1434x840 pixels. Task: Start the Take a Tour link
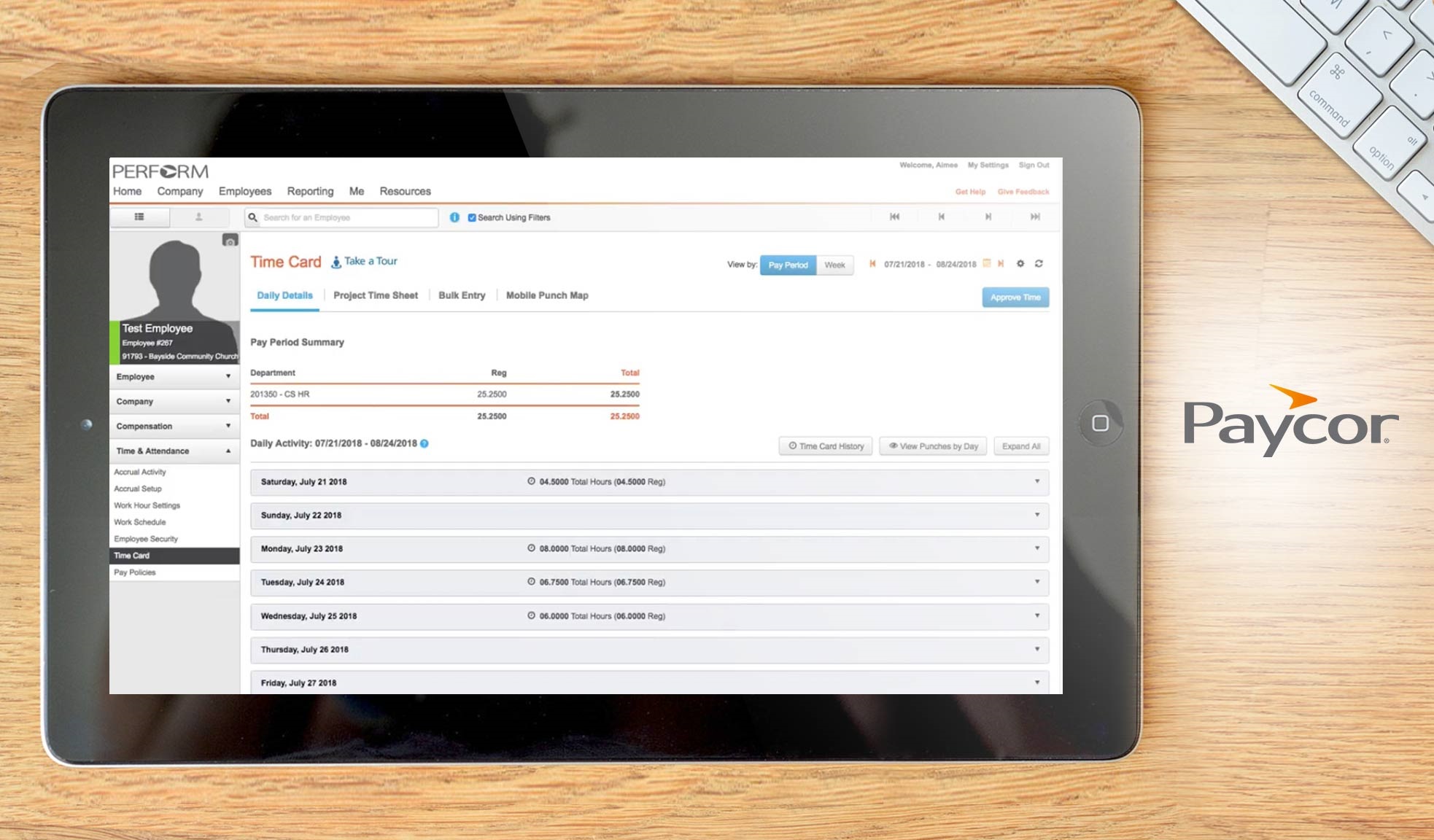tap(364, 261)
